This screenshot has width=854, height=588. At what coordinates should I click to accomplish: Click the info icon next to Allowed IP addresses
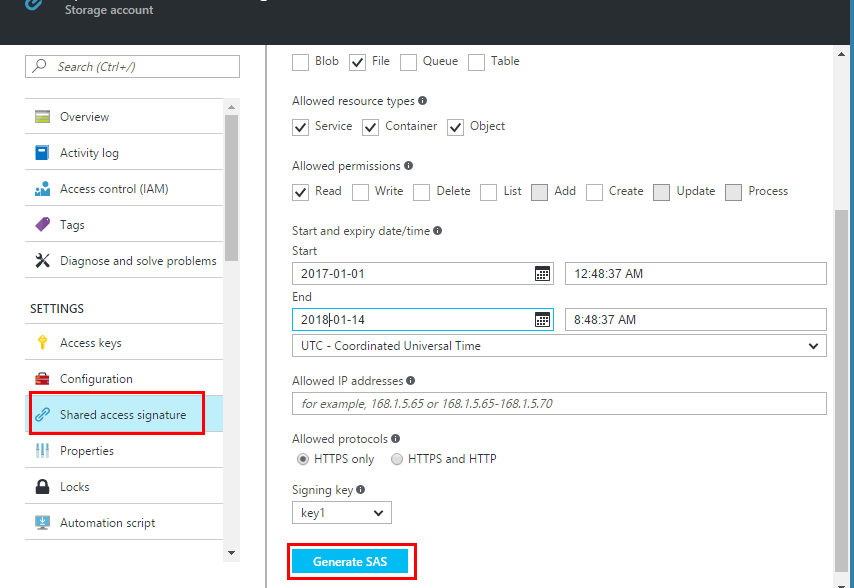point(411,381)
